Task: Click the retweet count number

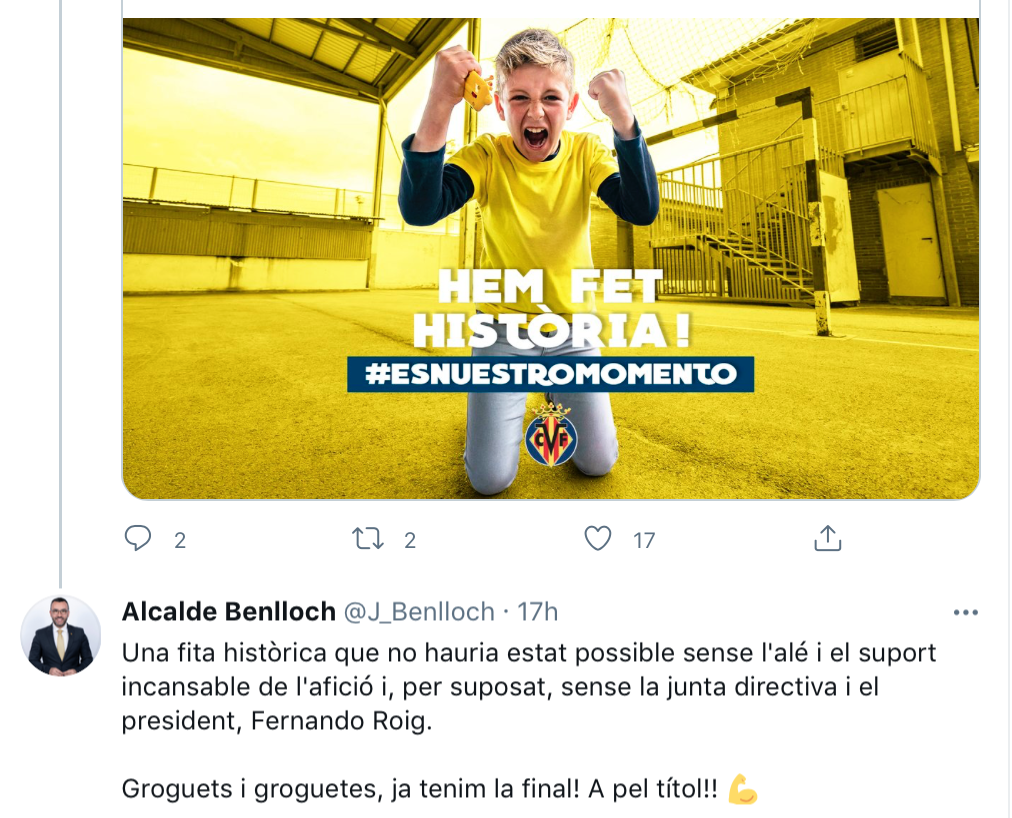Action: pyautogui.click(x=409, y=541)
